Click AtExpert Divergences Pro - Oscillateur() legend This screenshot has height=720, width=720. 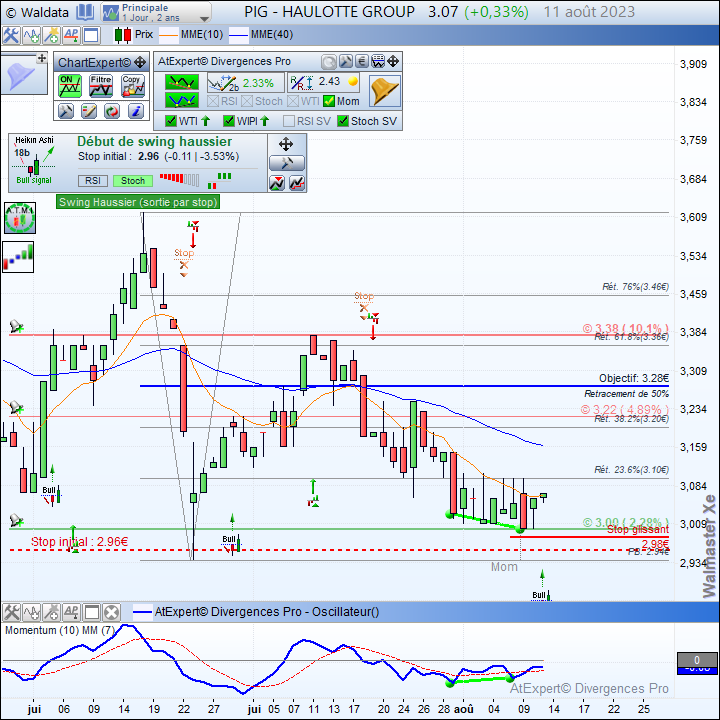click(x=256, y=612)
